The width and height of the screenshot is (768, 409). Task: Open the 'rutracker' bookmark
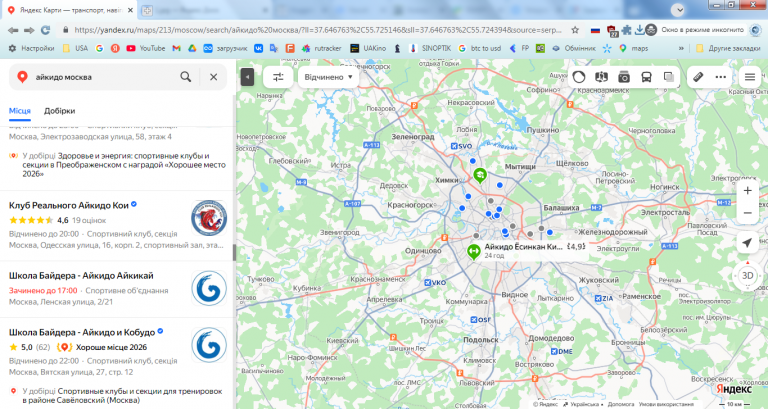321,48
